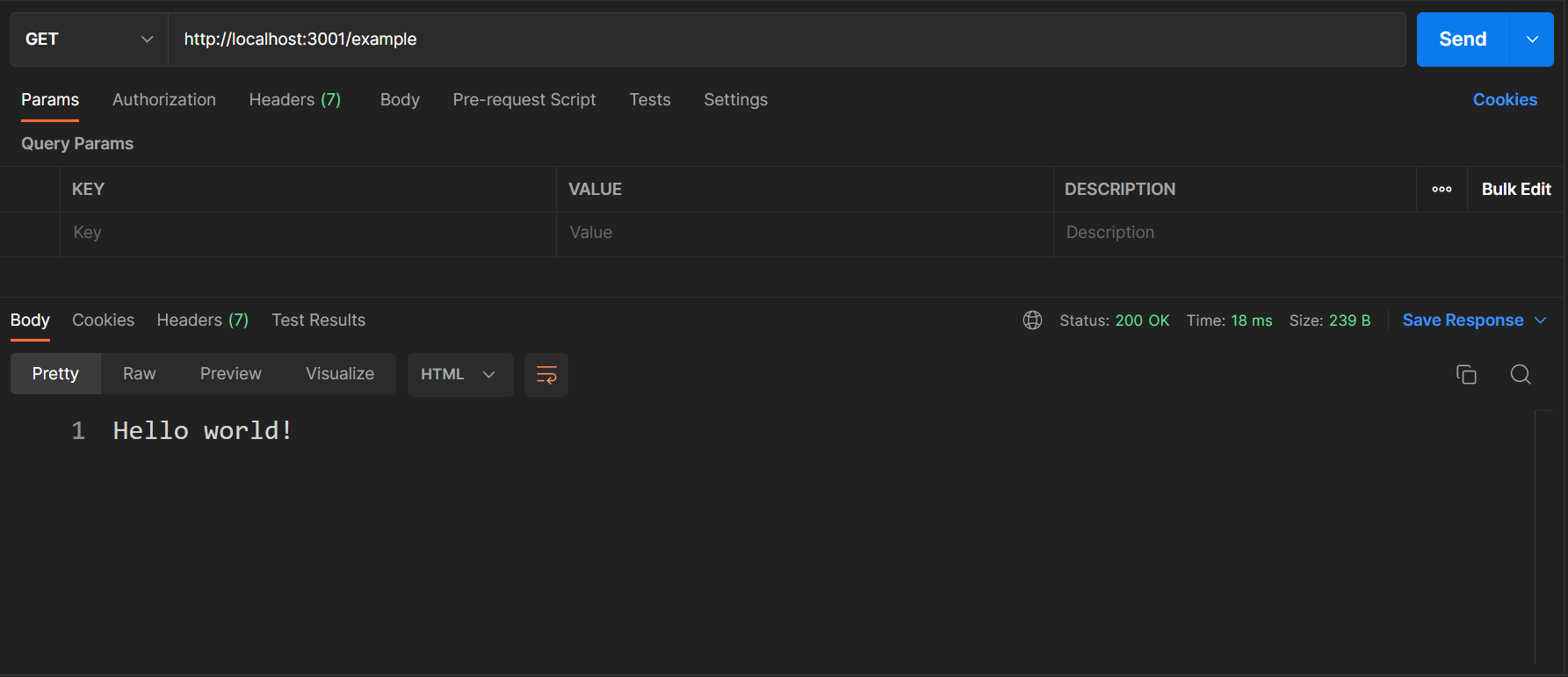Toggle line wrap icon

pos(546,375)
